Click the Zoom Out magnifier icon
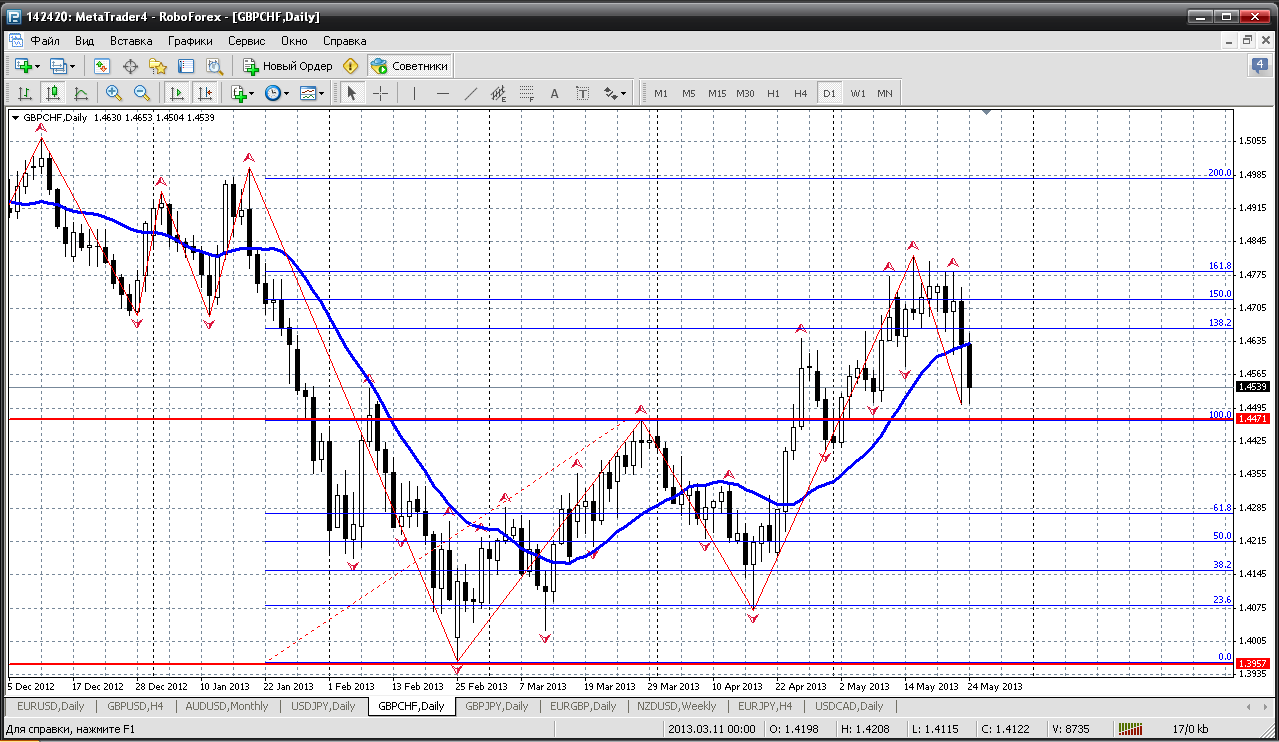1279x742 pixels. [141, 93]
